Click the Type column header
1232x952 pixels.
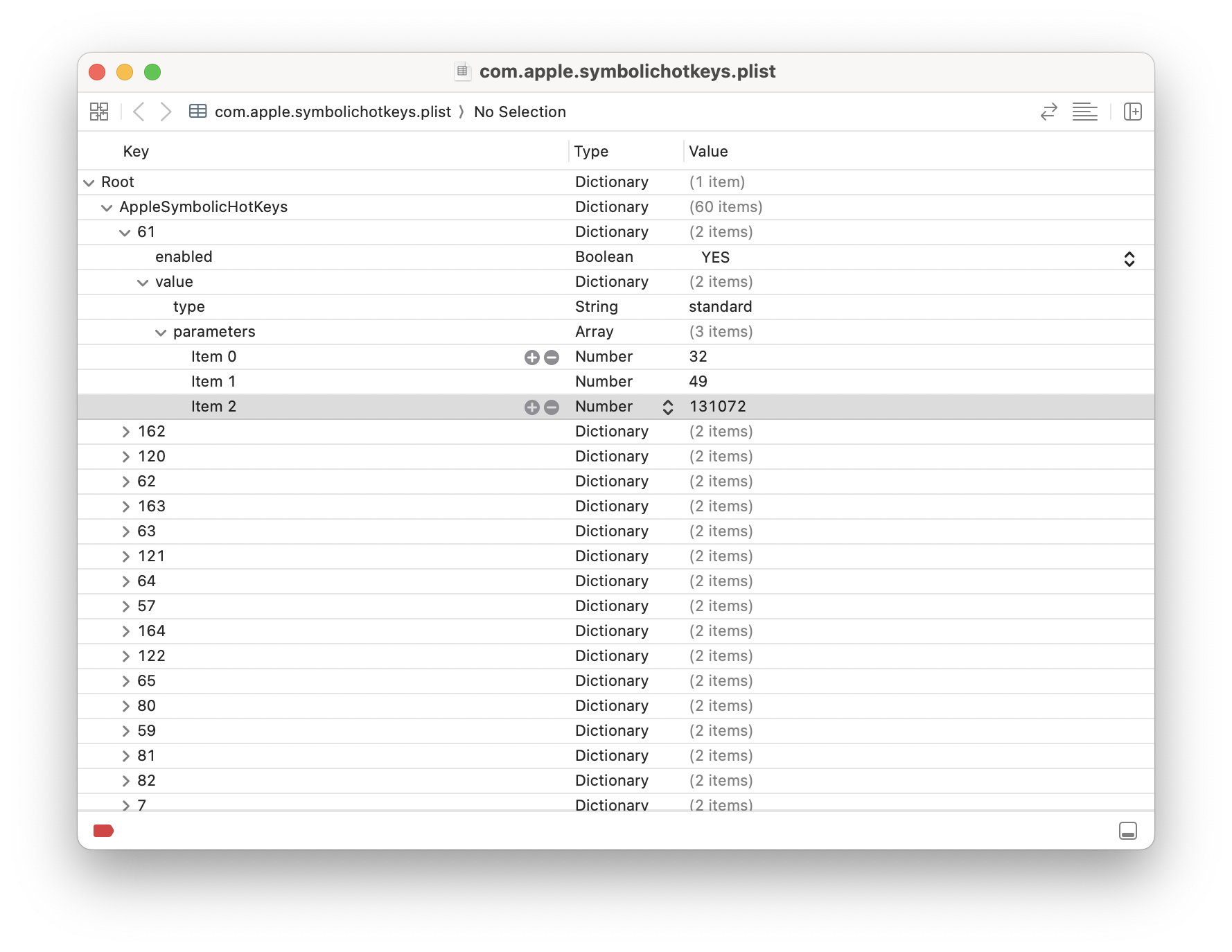tap(591, 151)
